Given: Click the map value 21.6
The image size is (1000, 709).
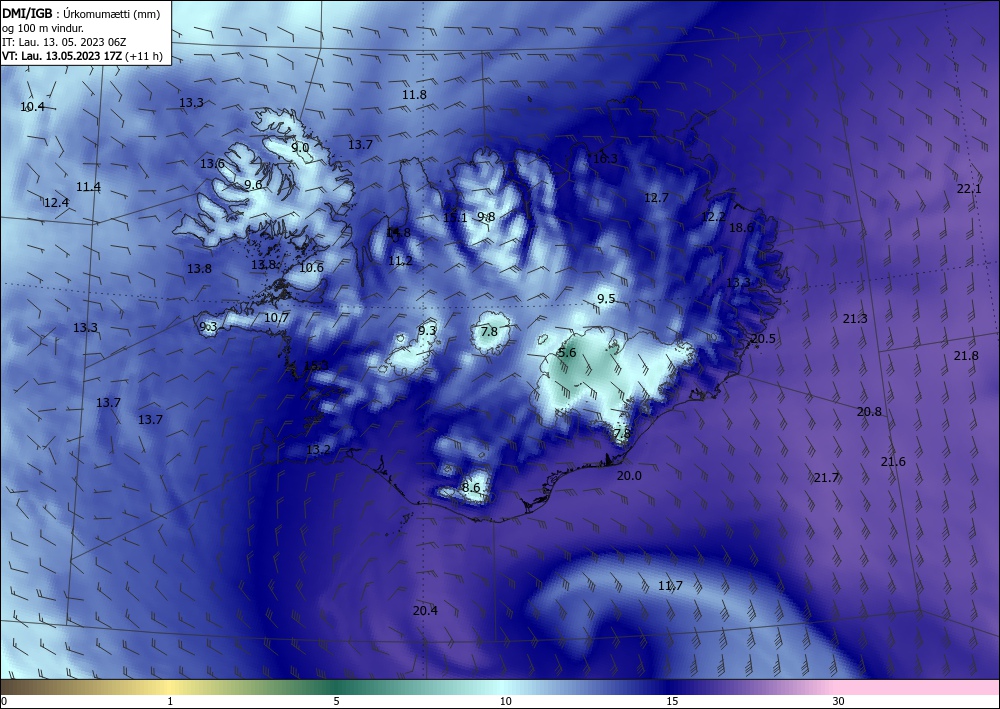Looking at the screenshot, I should [893, 462].
